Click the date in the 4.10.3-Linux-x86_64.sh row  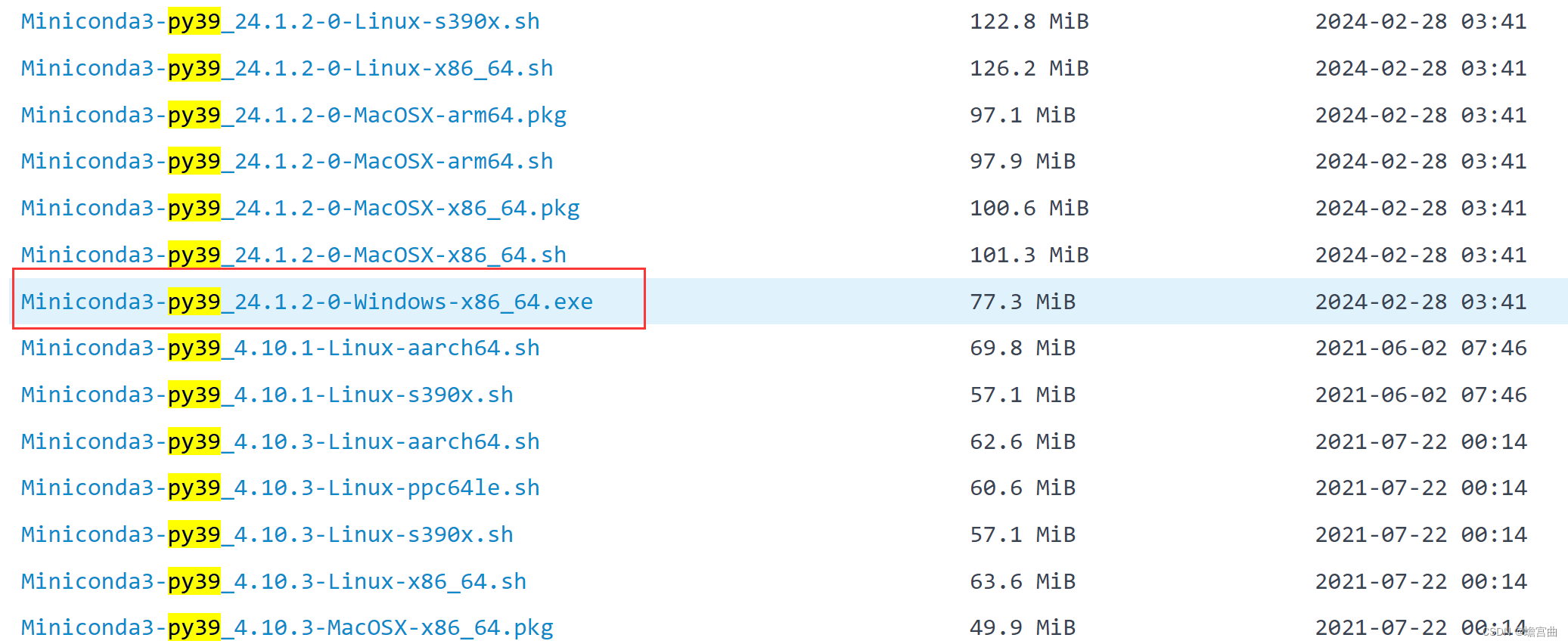[1421, 582]
